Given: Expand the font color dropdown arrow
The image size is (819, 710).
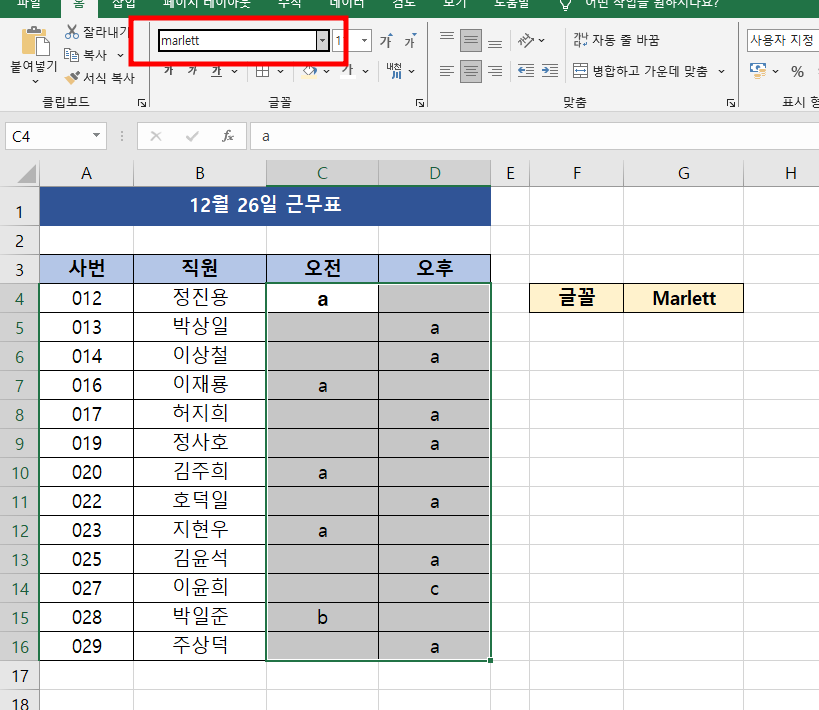Looking at the screenshot, I should pos(366,71).
